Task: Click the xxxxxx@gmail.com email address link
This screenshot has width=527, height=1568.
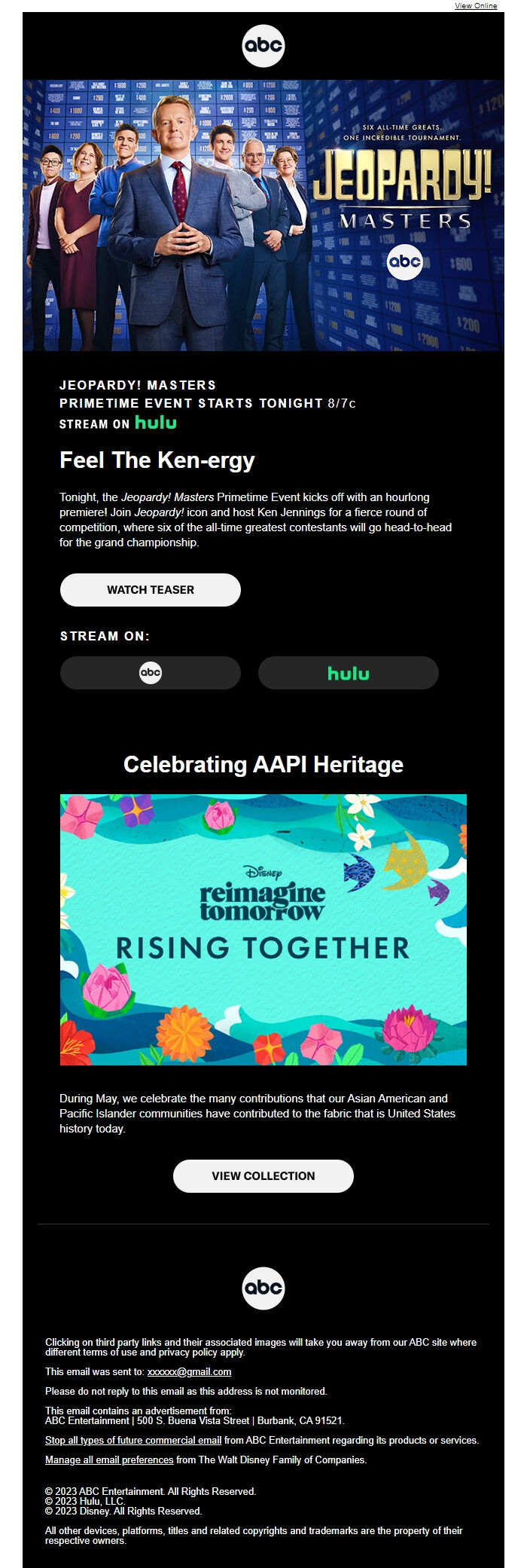Action: pyautogui.click(x=189, y=1371)
